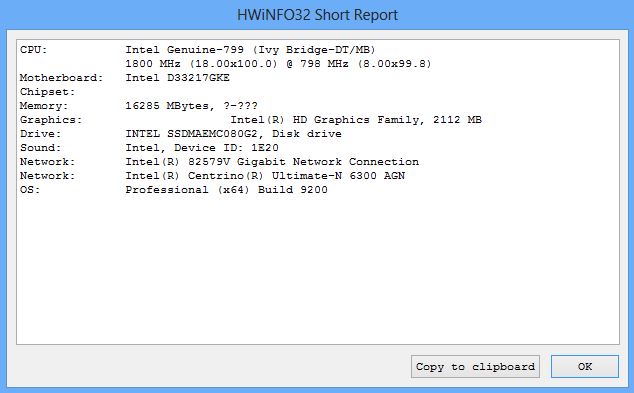Click the 82579V Gigabit Network Connection line

click(x=272, y=162)
